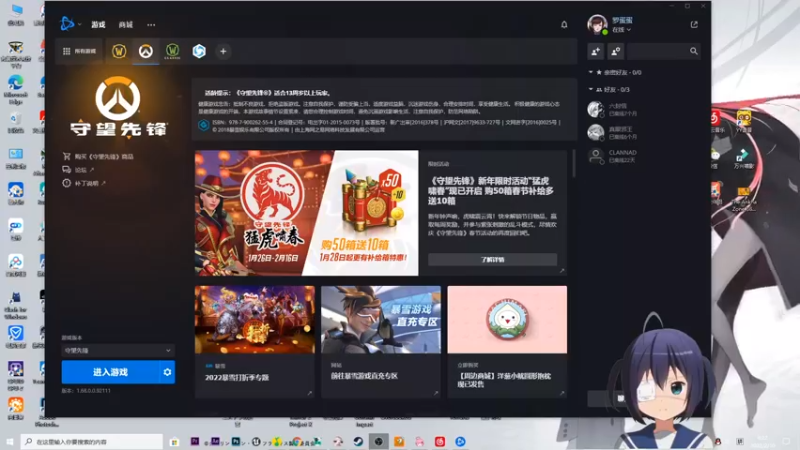
Task: Select the Overwatch game icon tab
Action: click(x=145, y=51)
